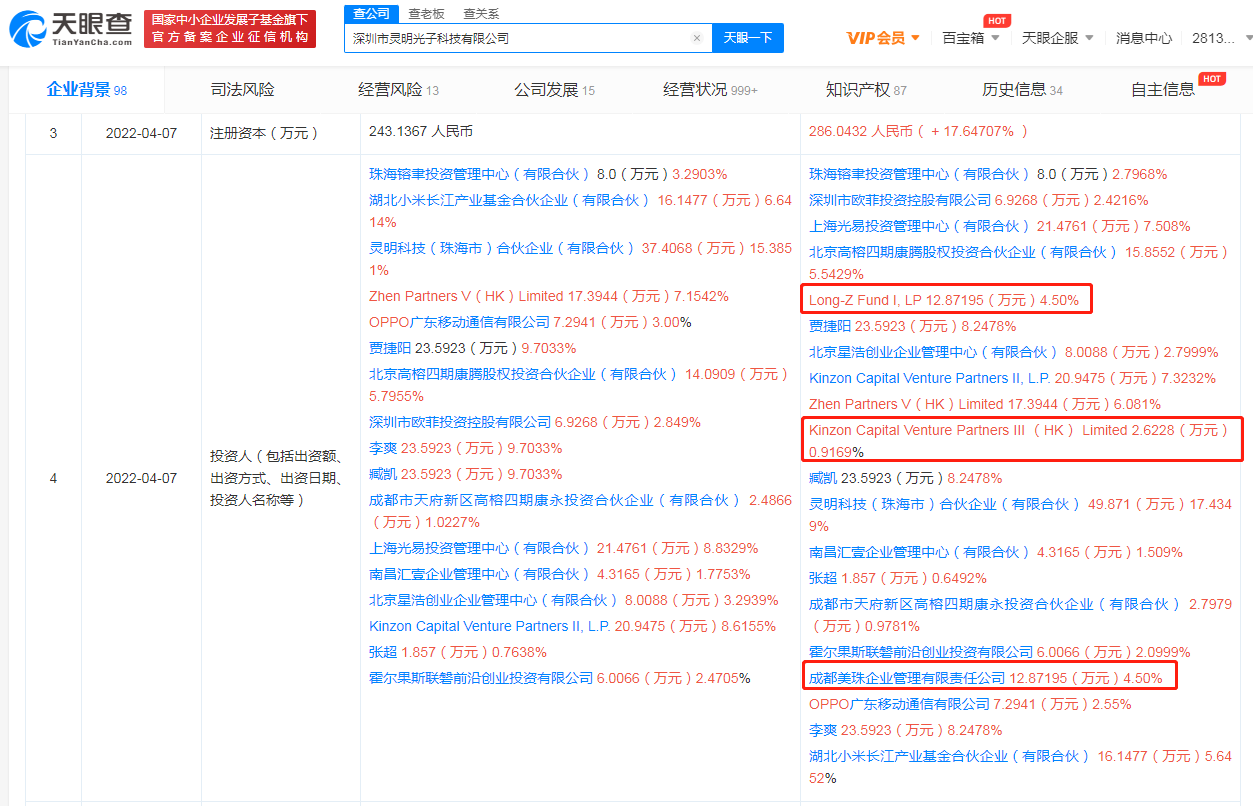Click the 天眼查 logo
Viewport: 1253px width, 806px height.
[70, 29]
